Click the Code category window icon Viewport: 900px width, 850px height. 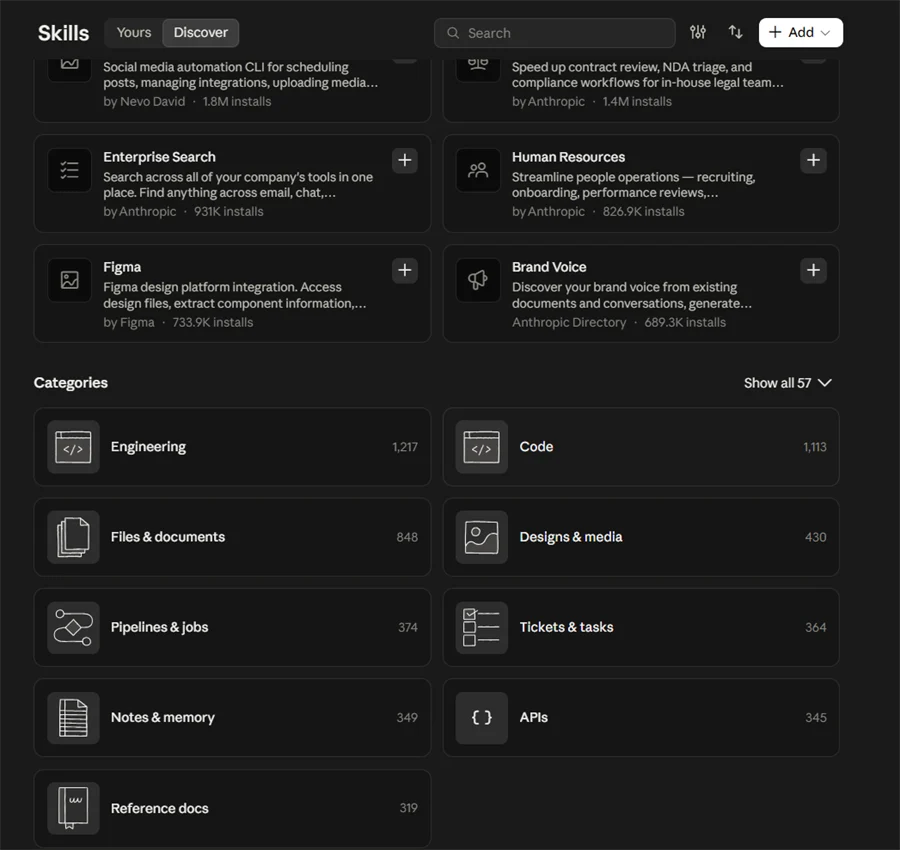point(481,447)
